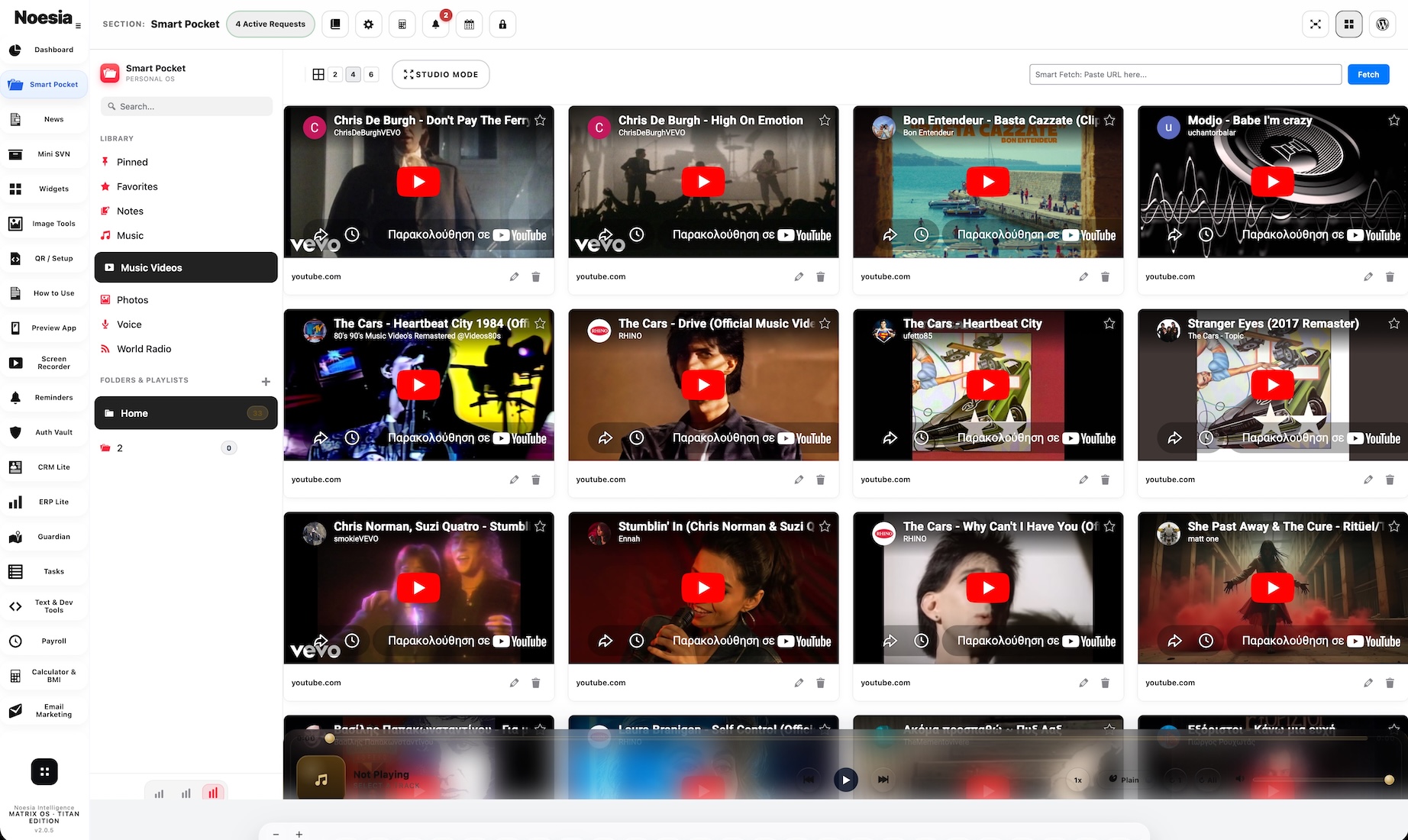Click the 4 Active Requests pill
Screen dimensions: 1408x840
click(x=270, y=24)
